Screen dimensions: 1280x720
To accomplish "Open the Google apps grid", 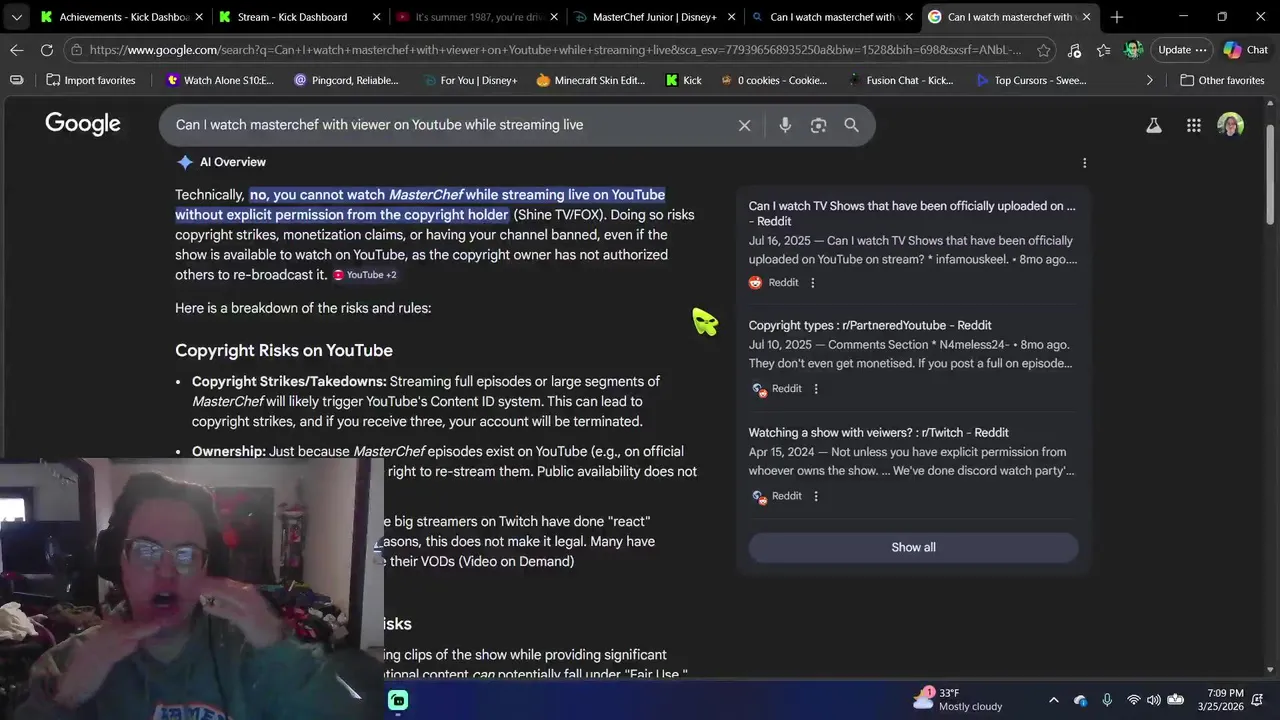I will point(1194,125).
